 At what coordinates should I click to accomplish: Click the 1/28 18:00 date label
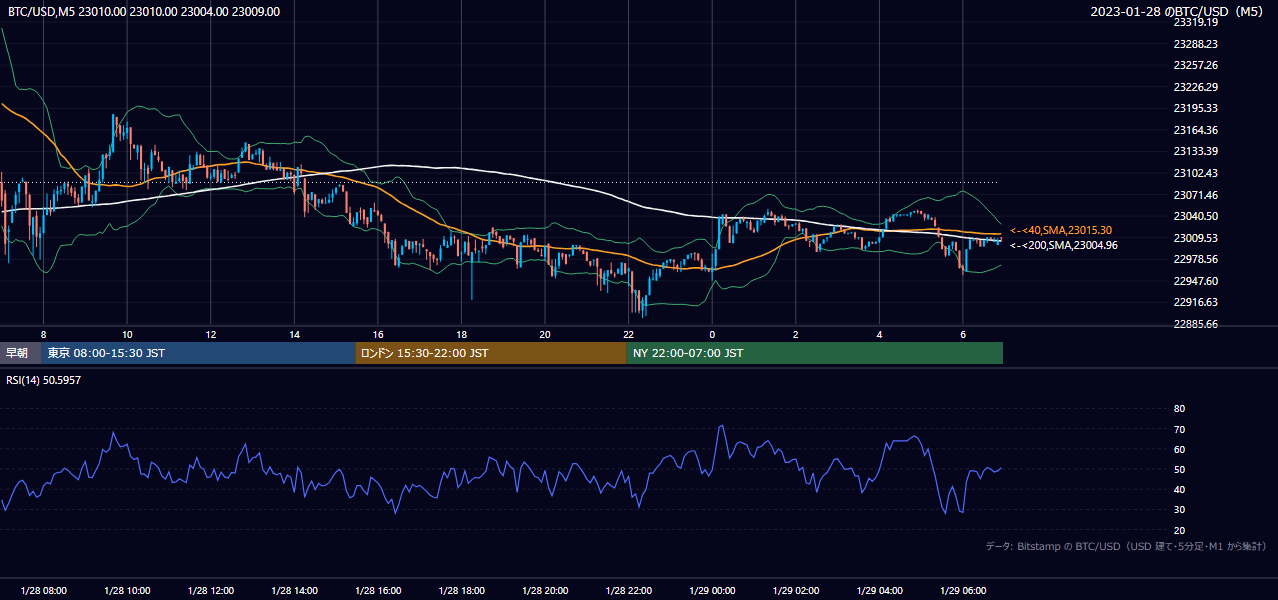[461, 591]
